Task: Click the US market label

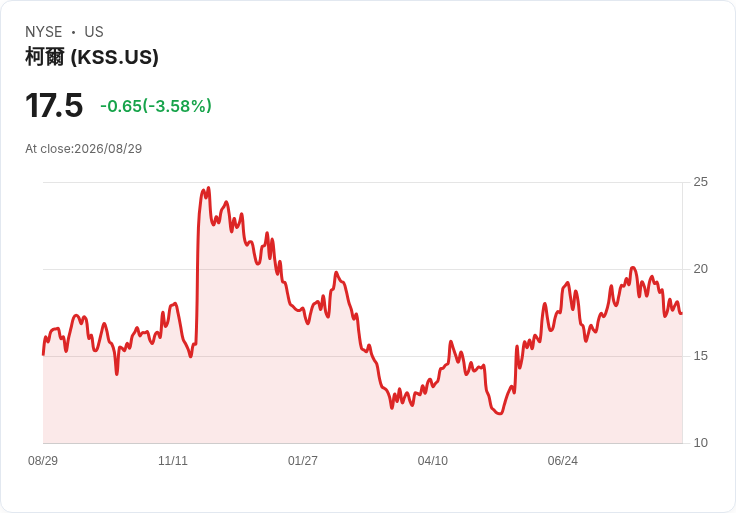Action: (x=94, y=32)
